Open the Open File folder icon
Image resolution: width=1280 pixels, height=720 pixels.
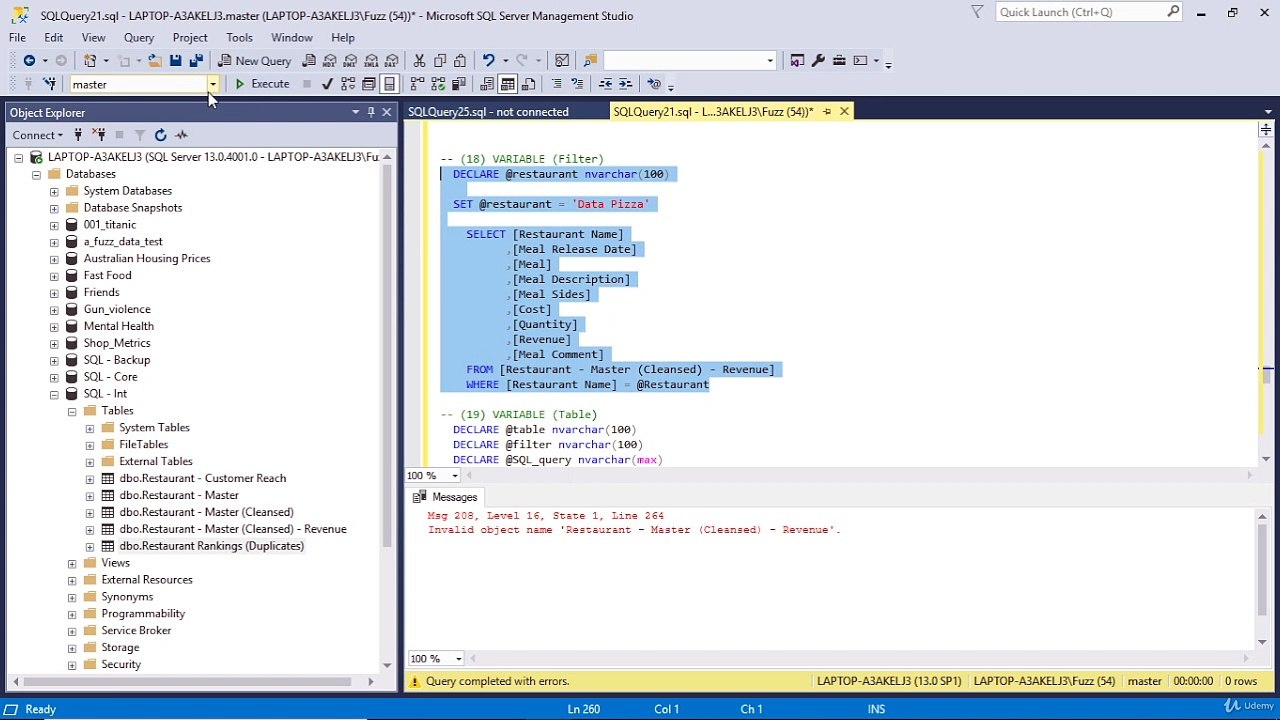[x=155, y=60]
